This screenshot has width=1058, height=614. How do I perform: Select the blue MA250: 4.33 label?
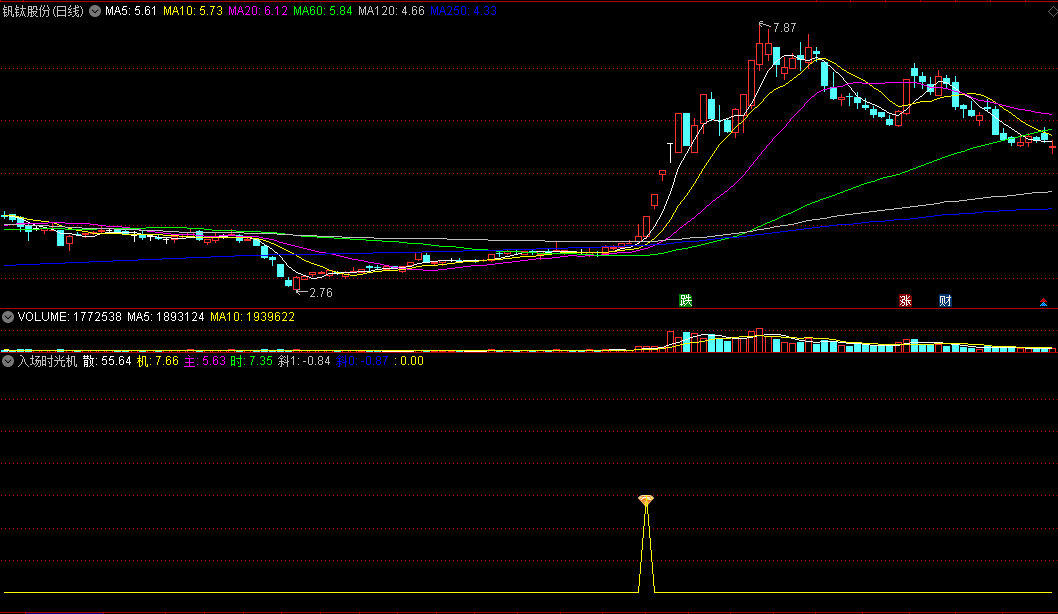[464, 11]
